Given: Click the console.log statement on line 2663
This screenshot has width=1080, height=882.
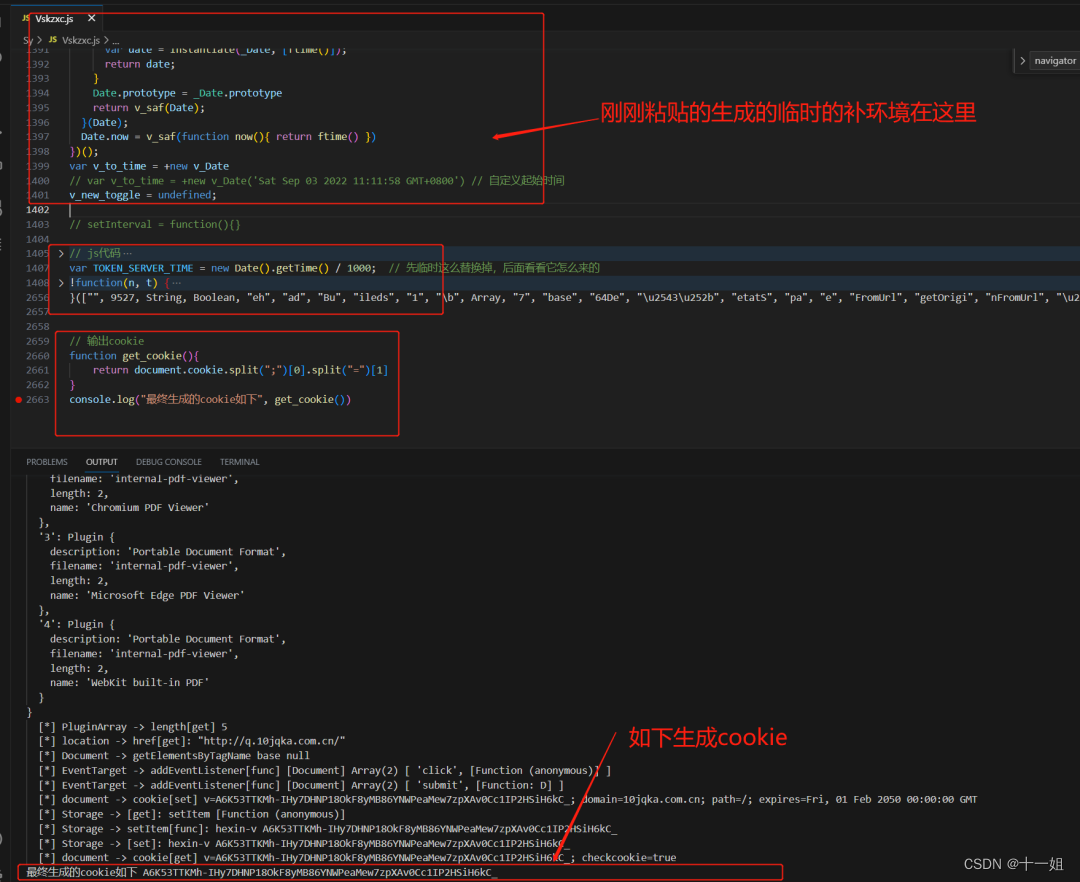Looking at the screenshot, I should pyautogui.click(x=210, y=399).
